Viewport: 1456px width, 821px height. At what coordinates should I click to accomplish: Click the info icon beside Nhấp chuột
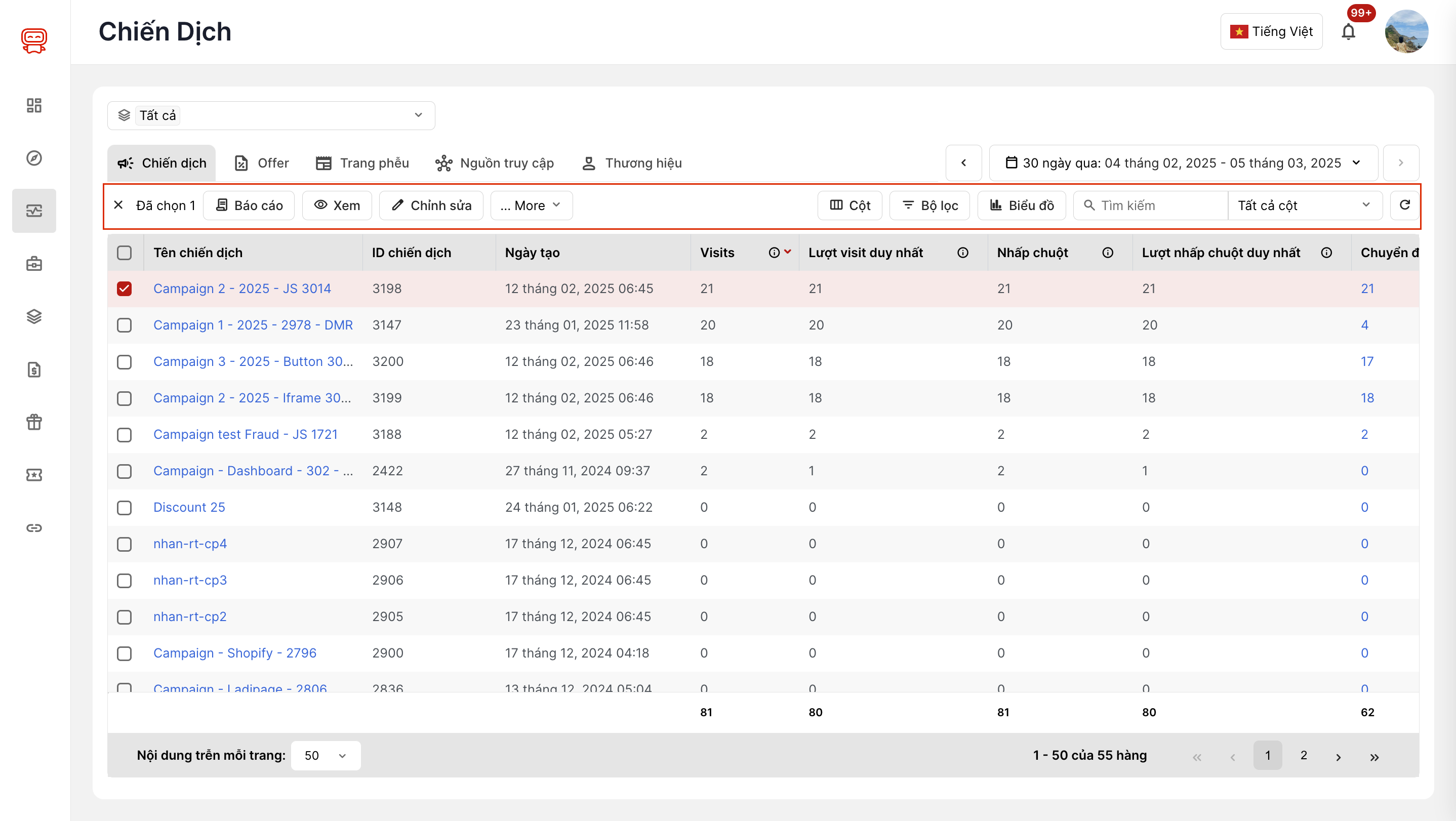[1108, 253]
